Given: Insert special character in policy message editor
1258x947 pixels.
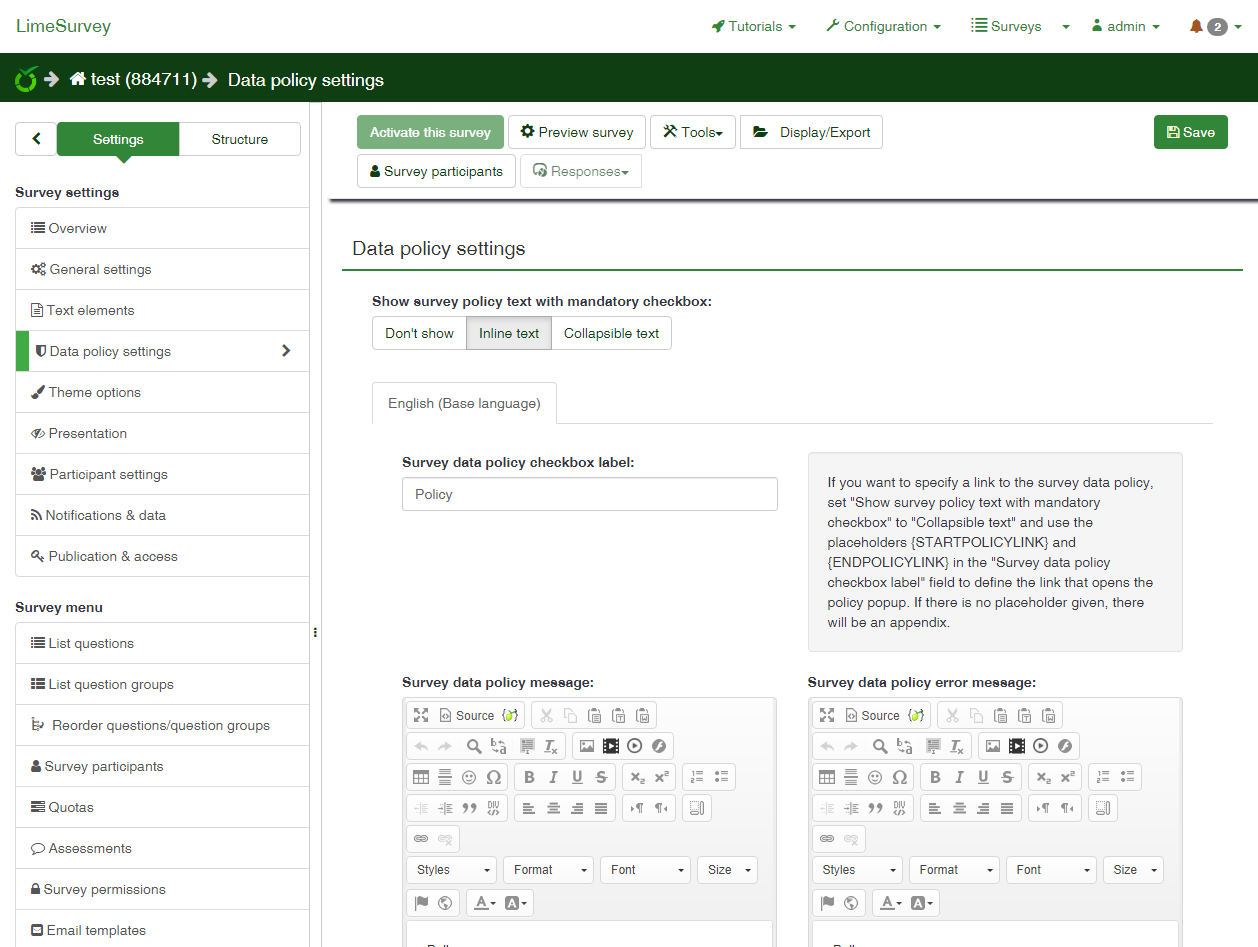Looking at the screenshot, I should coord(494,777).
